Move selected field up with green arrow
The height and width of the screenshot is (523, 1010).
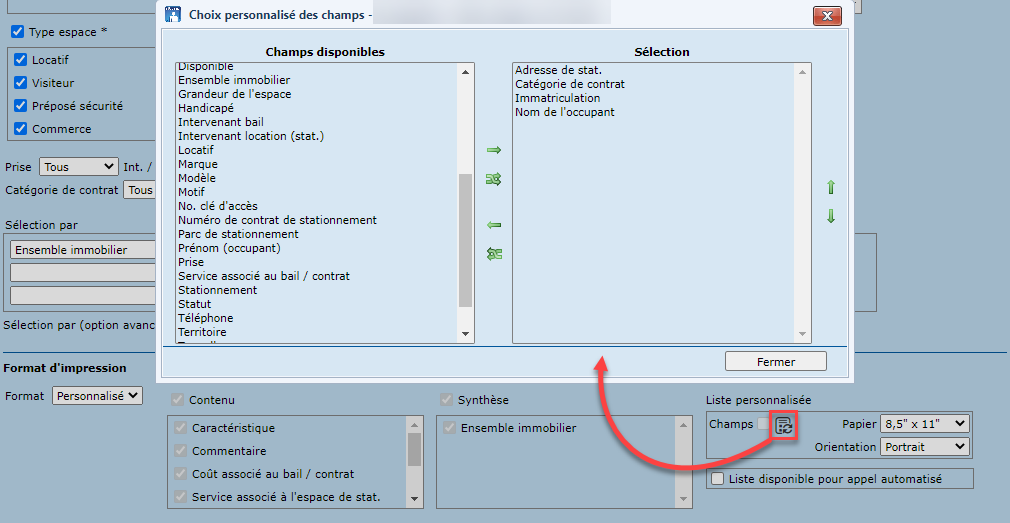[x=830, y=187]
